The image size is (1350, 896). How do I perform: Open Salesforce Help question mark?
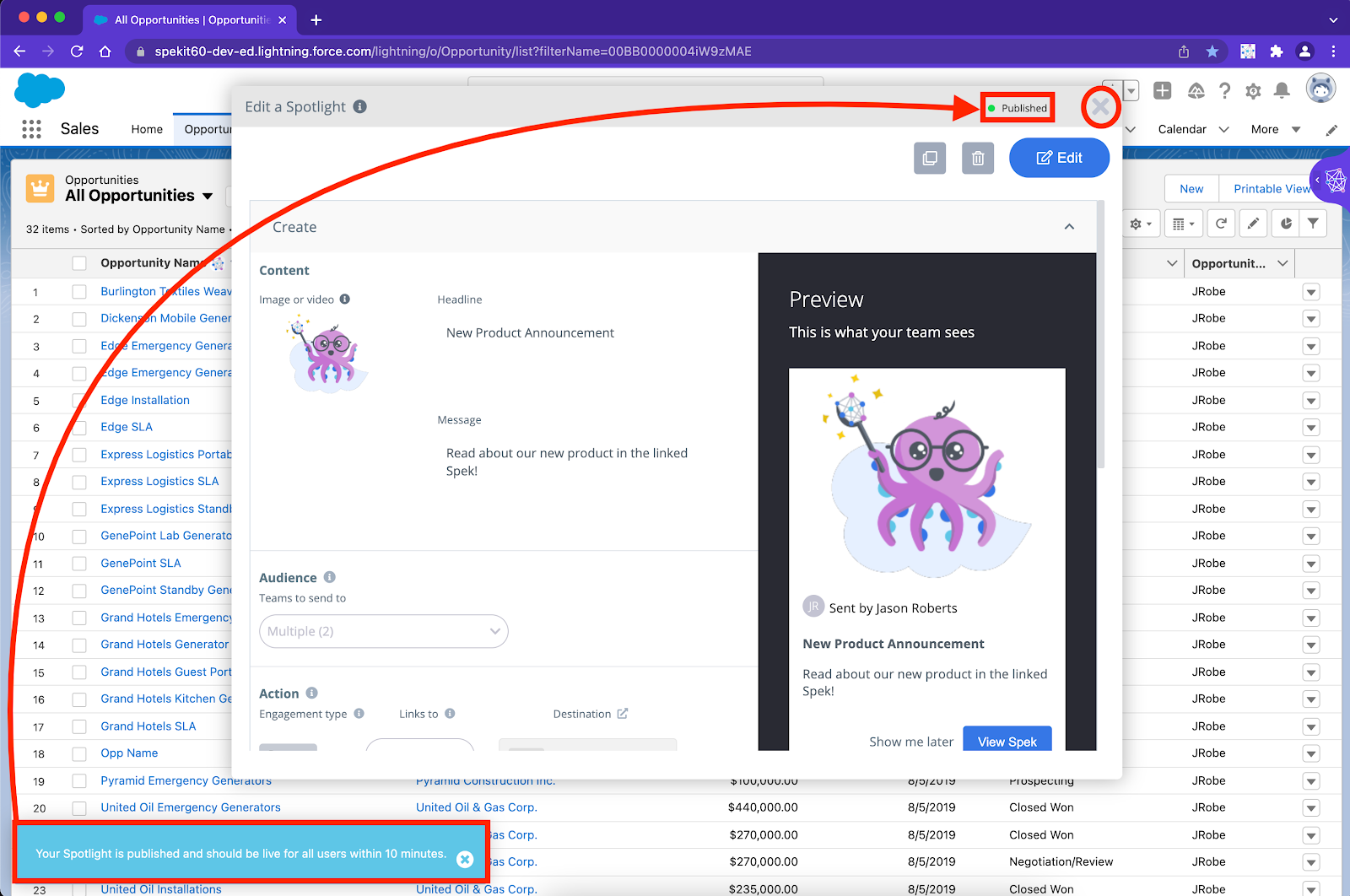[1224, 90]
